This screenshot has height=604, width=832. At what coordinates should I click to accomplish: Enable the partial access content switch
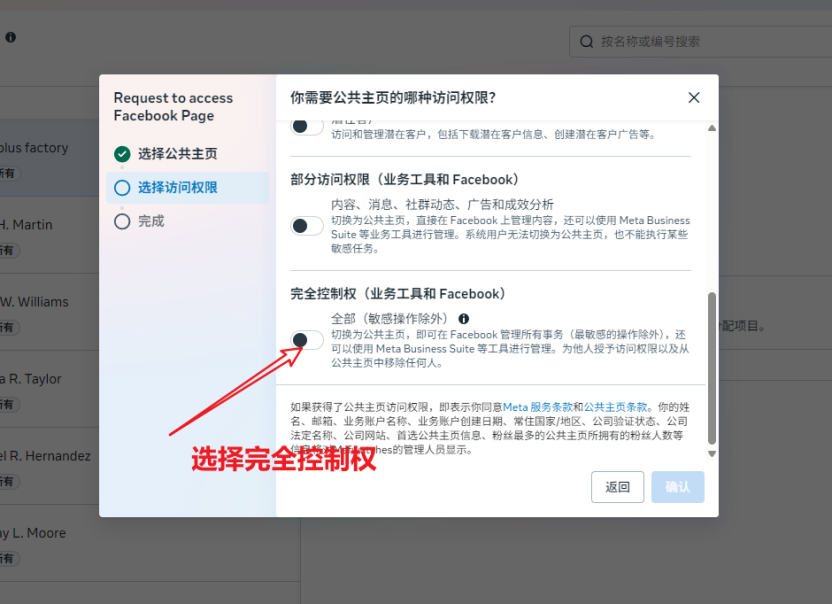tap(307, 226)
